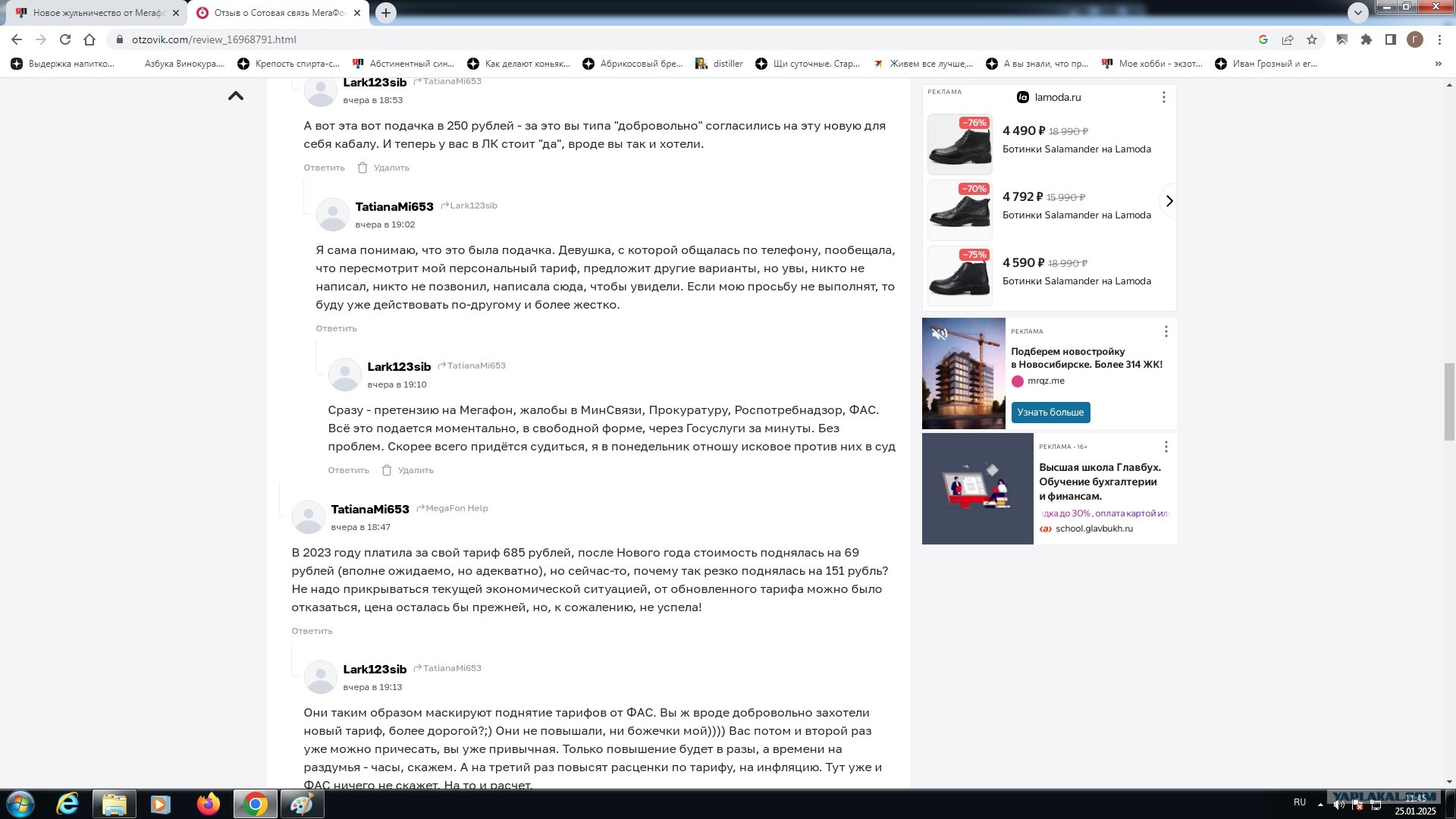Reload the current page
This screenshot has height=819, width=1456.
click(65, 39)
